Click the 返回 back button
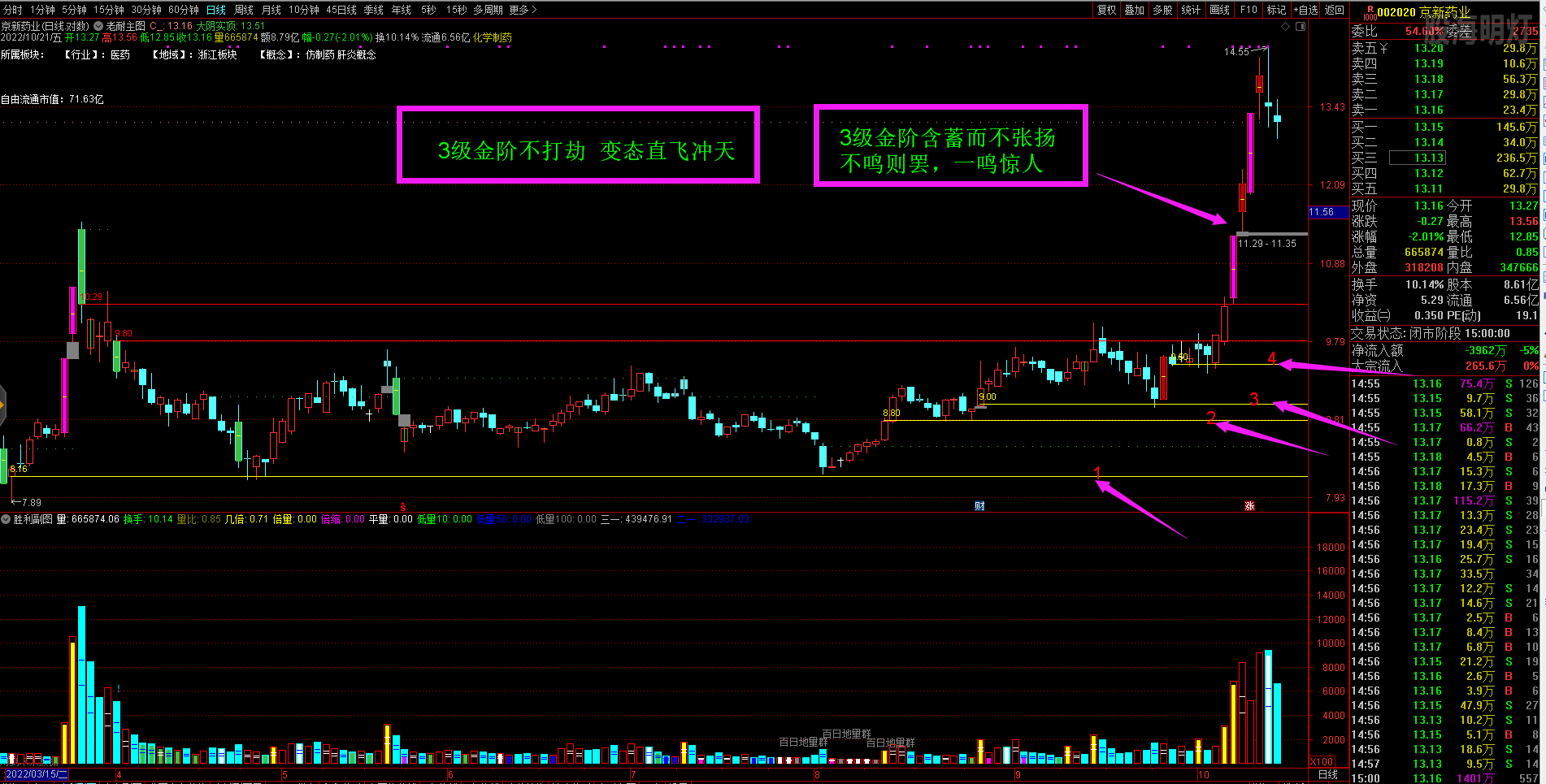 click(x=1335, y=10)
